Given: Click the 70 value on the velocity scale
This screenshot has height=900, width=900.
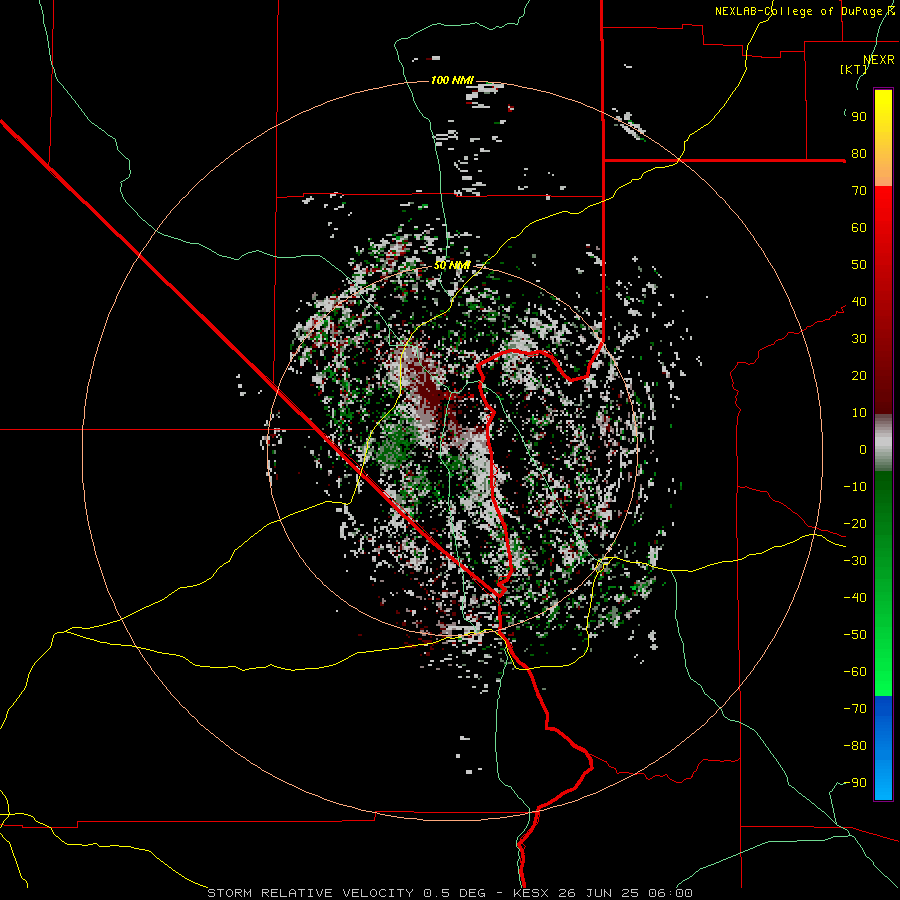Looking at the screenshot, I should [859, 191].
